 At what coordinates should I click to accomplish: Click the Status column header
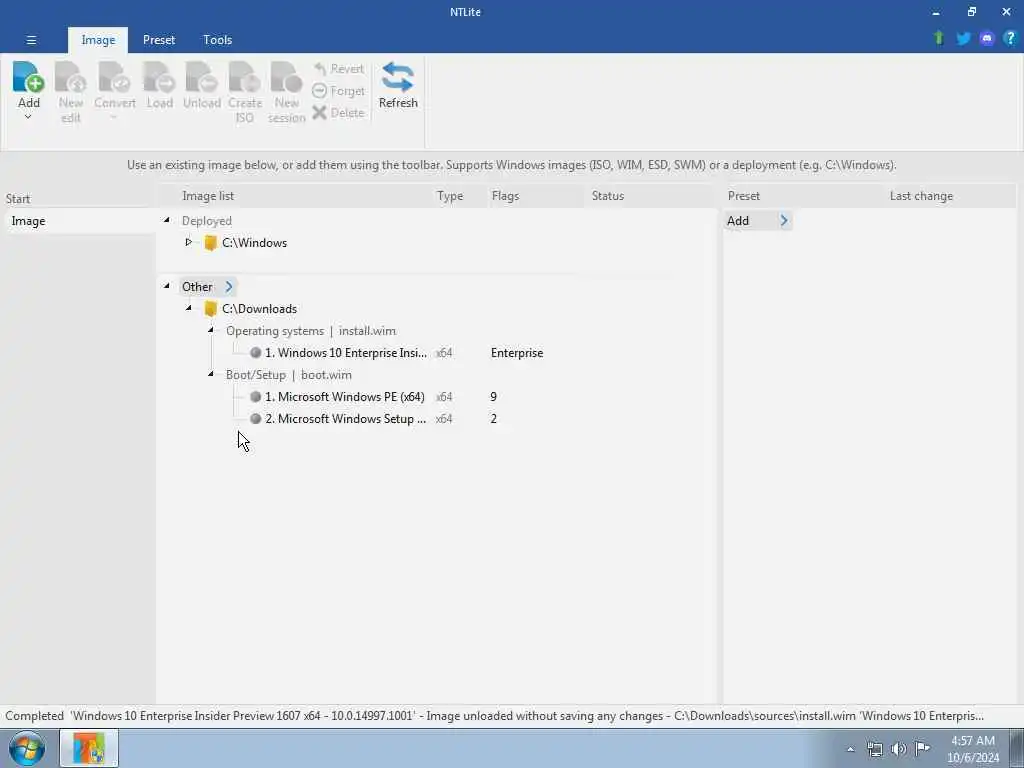tap(608, 196)
